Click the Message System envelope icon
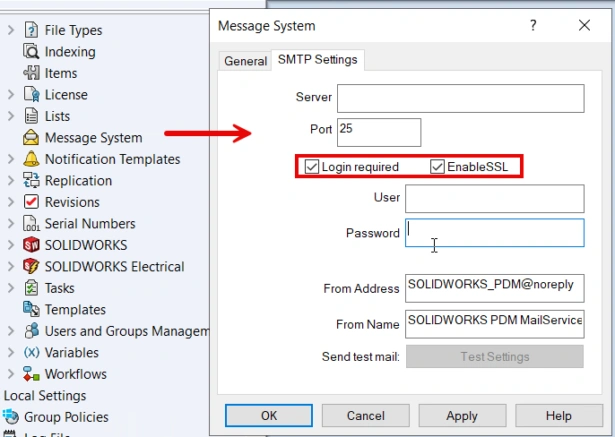This screenshot has width=615, height=437. tap(30, 138)
